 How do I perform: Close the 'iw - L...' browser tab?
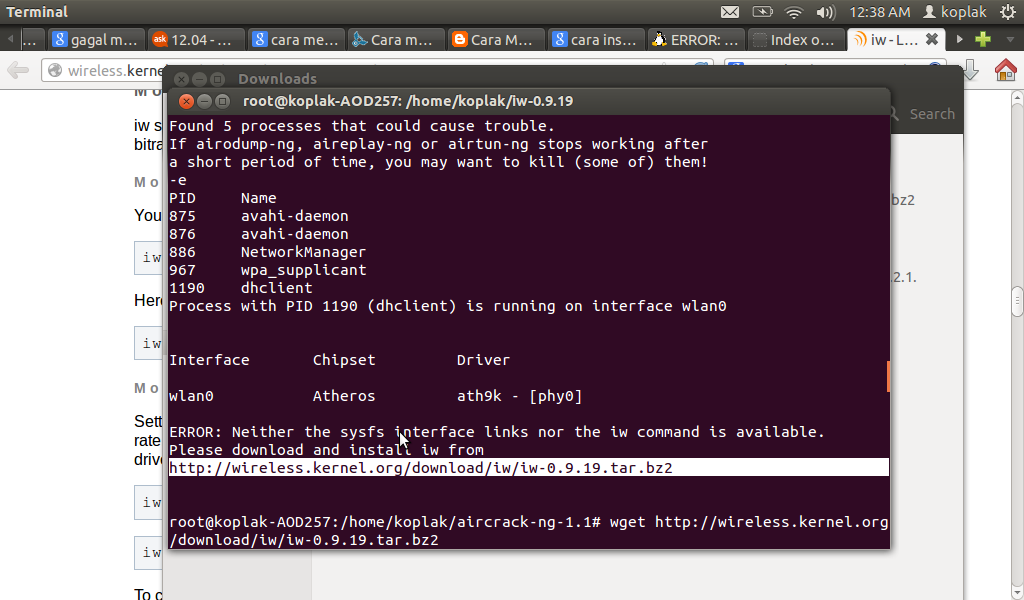click(x=932, y=39)
